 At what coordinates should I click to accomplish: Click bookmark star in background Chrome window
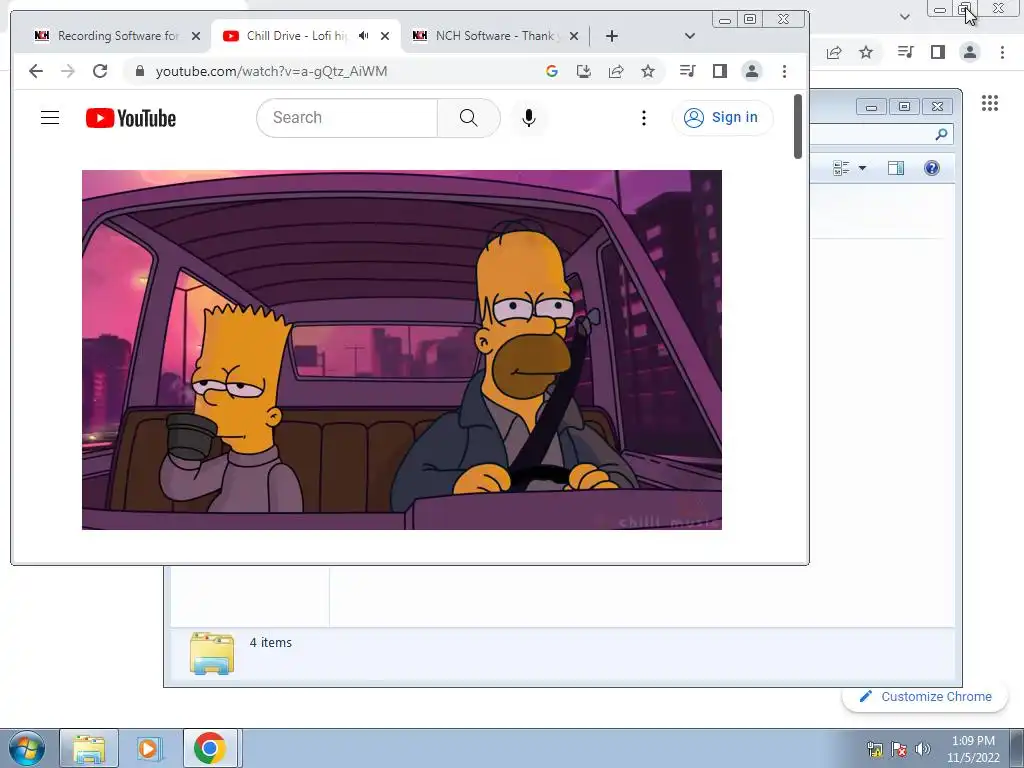click(866, 52)
